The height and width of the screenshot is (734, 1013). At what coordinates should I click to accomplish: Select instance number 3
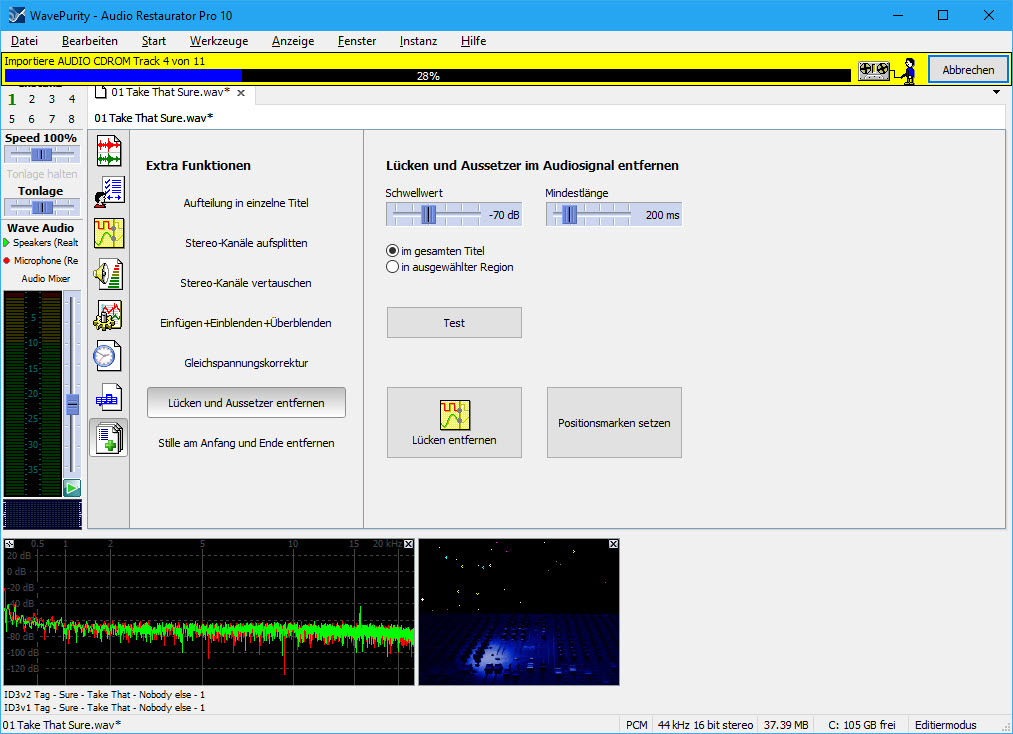point(52,100)
